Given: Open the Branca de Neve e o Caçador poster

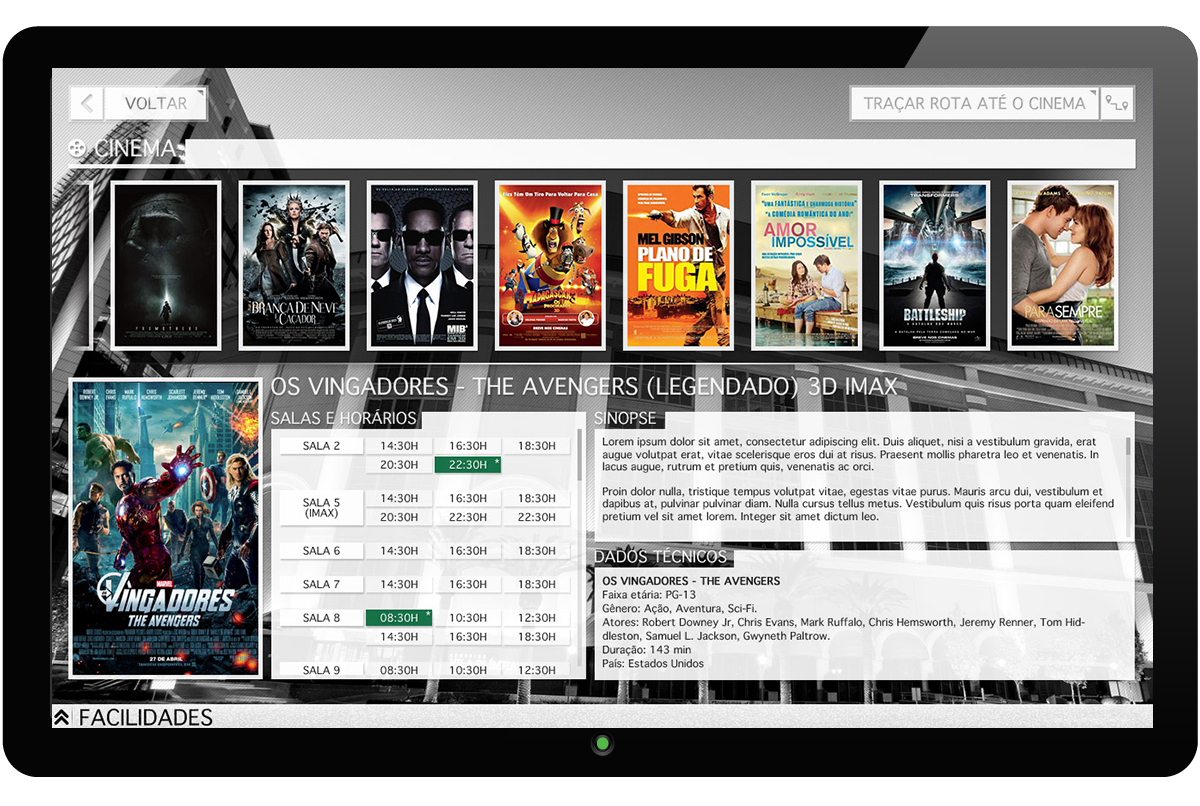Looking at the screenshot, I should click(294, 265).
